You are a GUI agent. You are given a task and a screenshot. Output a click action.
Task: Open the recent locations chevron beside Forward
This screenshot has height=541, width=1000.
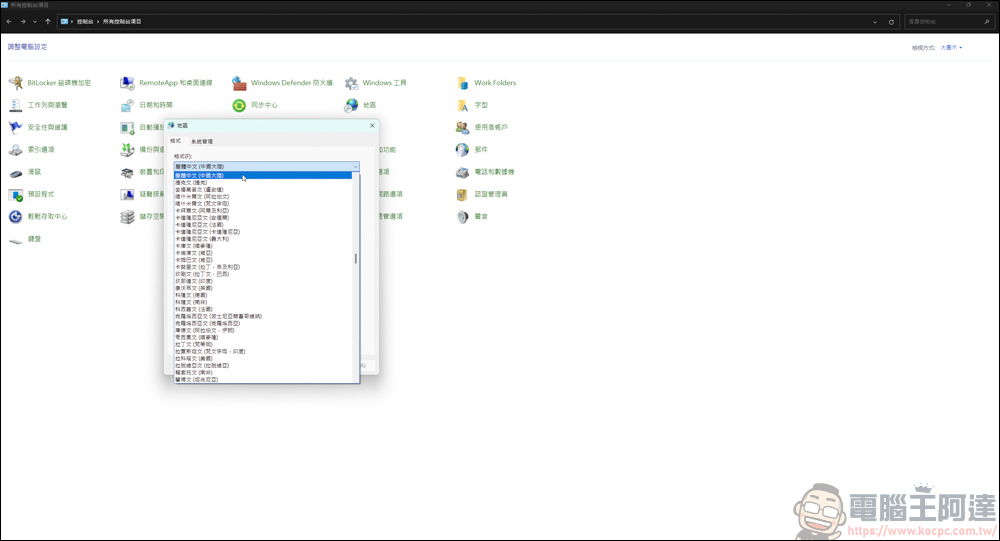click(34, 22)
